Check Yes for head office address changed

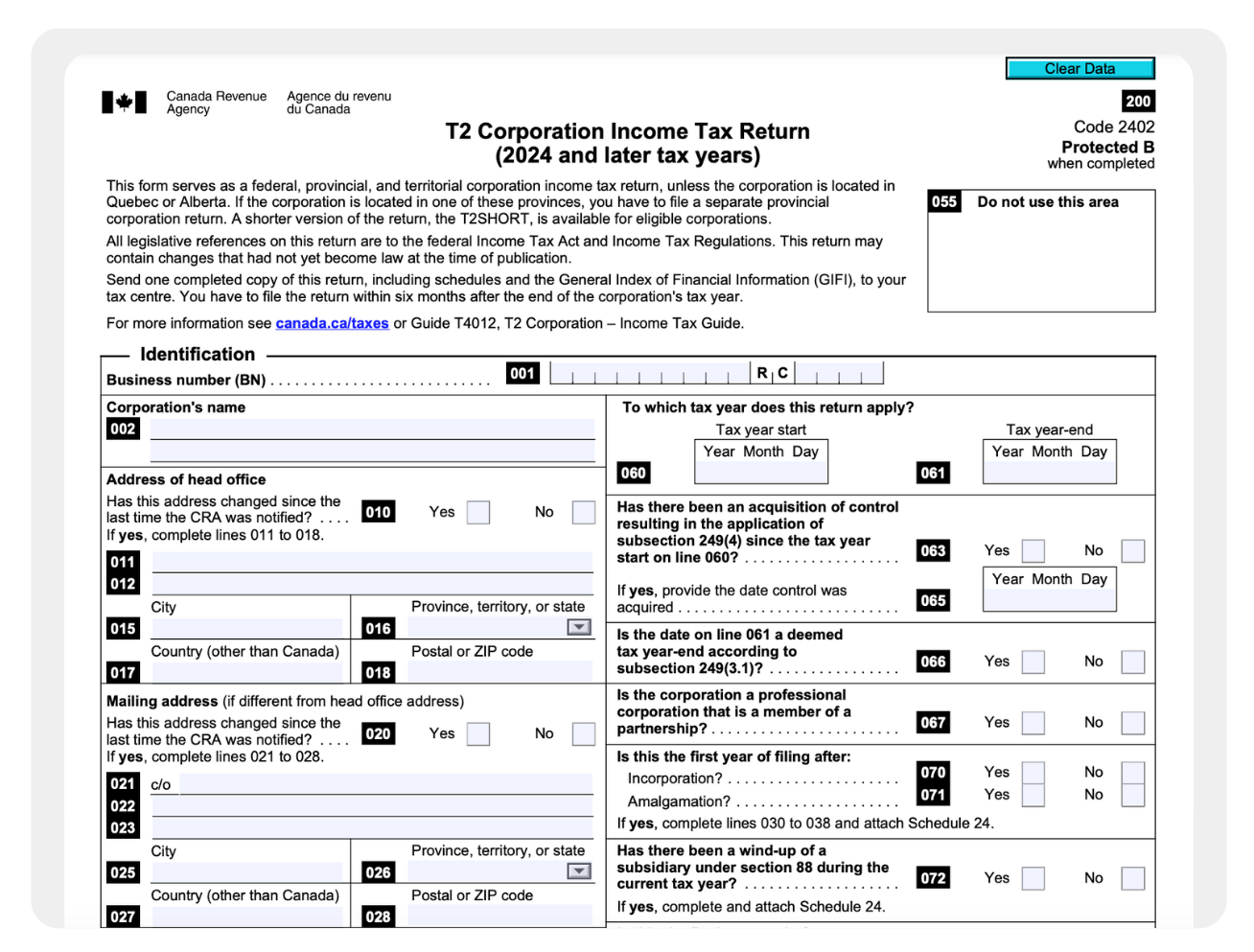click(x=477, y=512)
